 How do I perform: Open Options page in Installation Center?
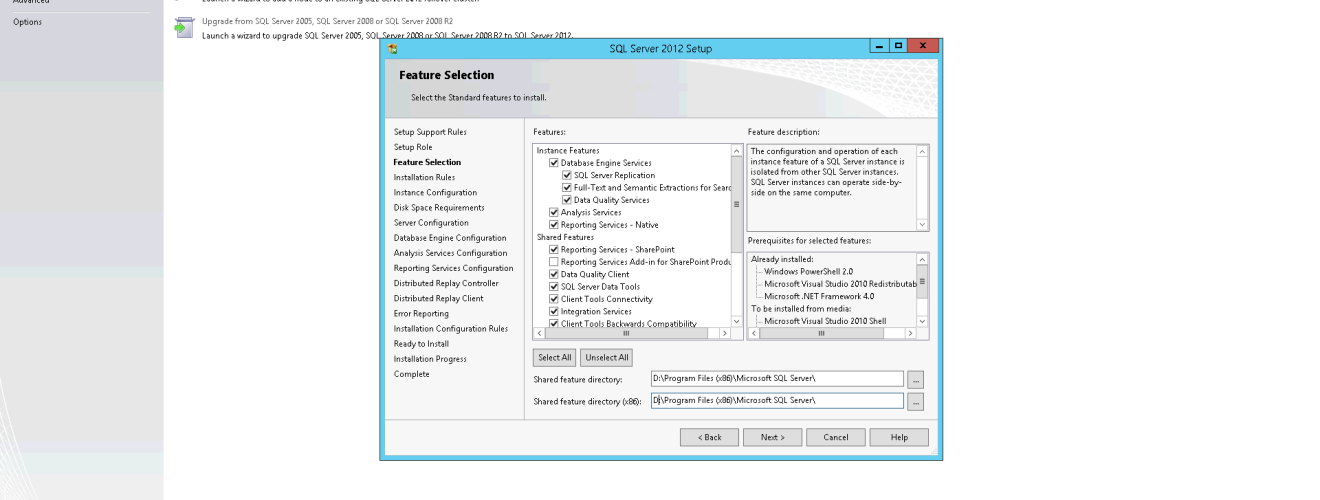click(27, 22)
